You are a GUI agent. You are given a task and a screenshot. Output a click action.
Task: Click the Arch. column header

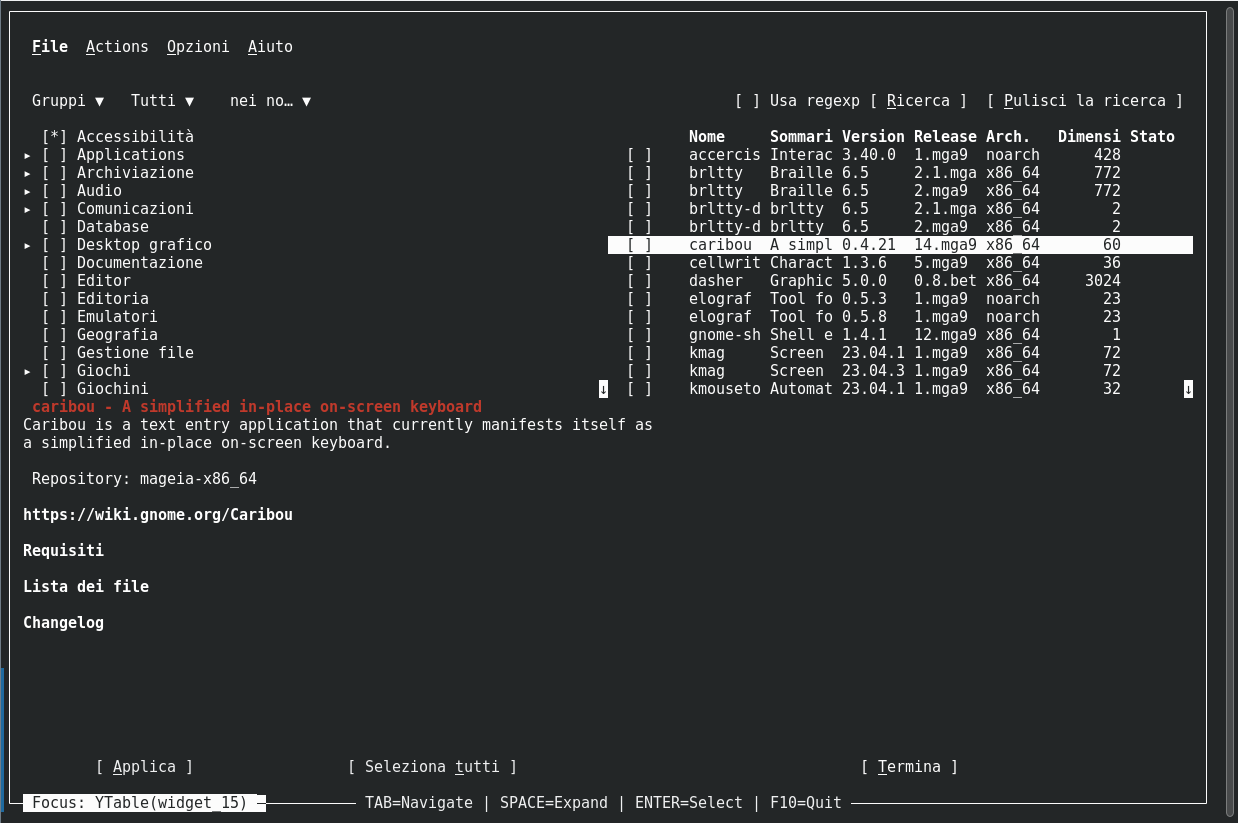coord(1008,137)
